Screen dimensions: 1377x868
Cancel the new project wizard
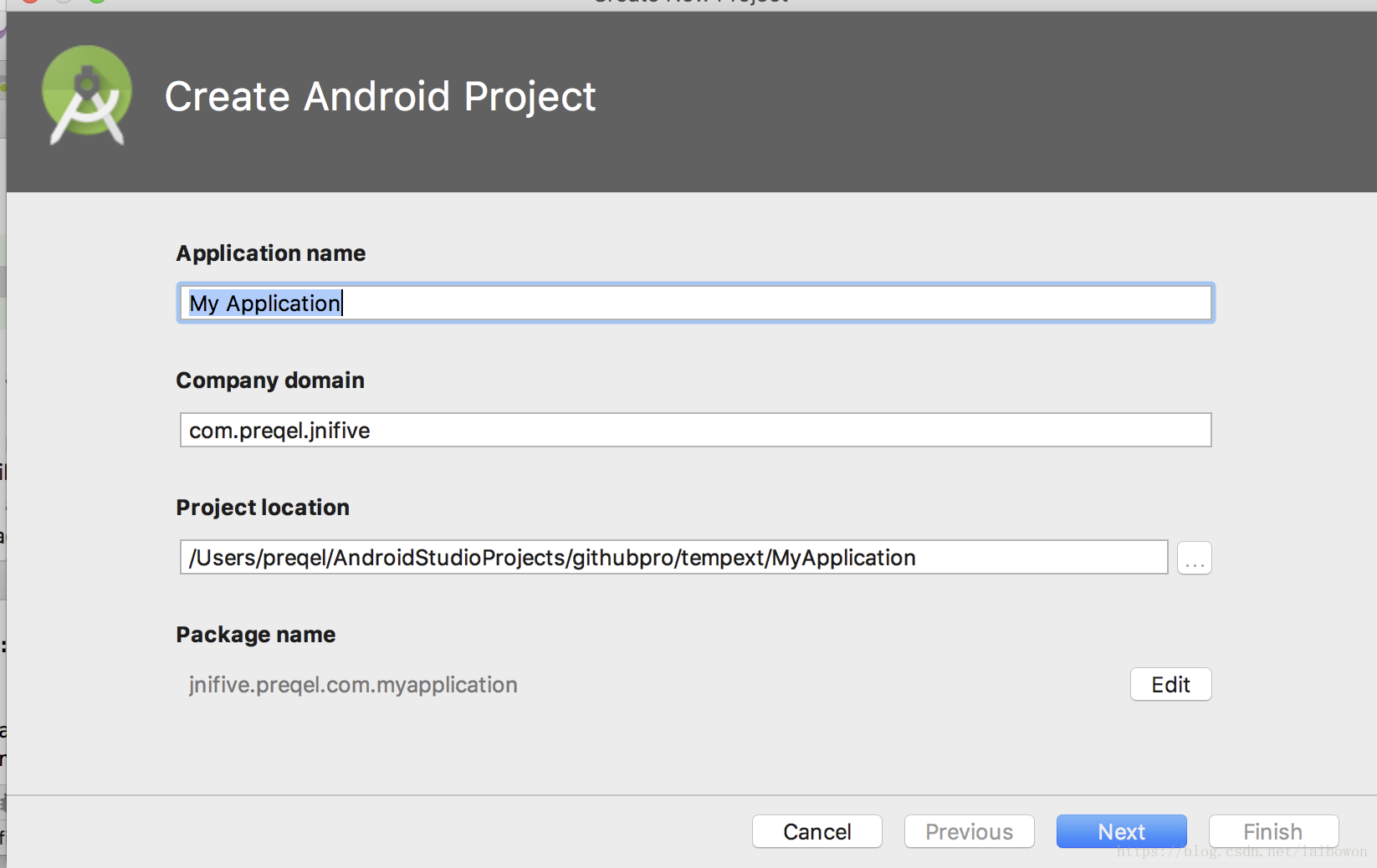(816, 831)
